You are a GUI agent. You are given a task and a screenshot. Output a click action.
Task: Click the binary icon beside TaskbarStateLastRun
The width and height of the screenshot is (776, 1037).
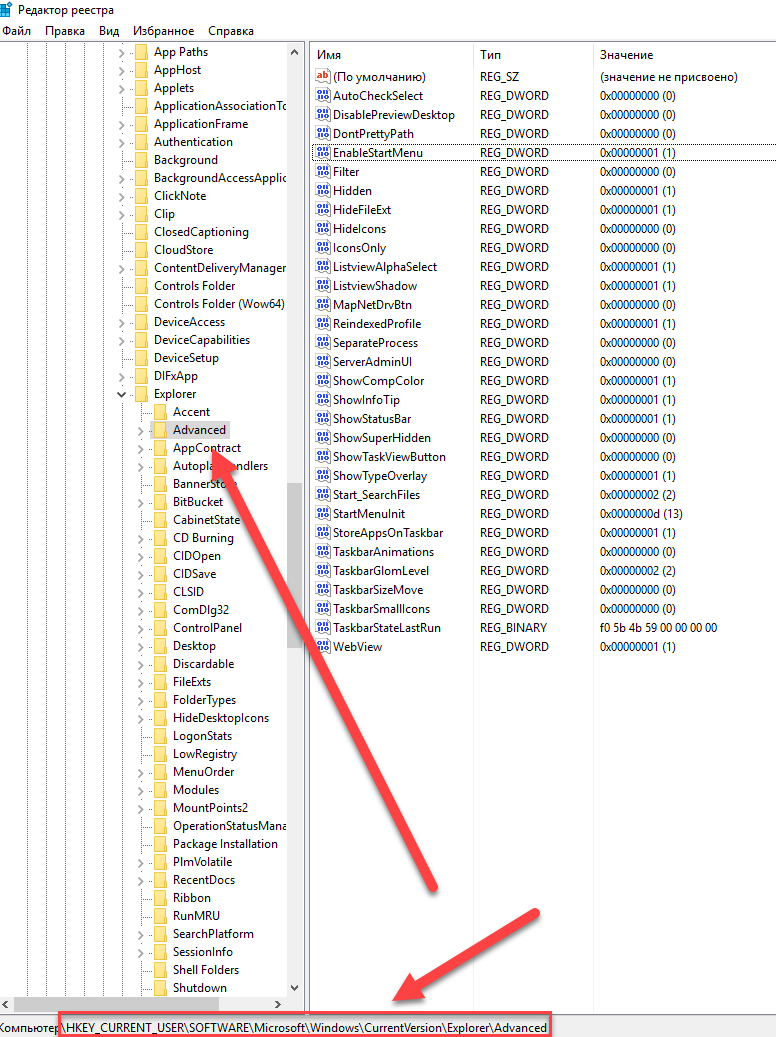point(322,628)
